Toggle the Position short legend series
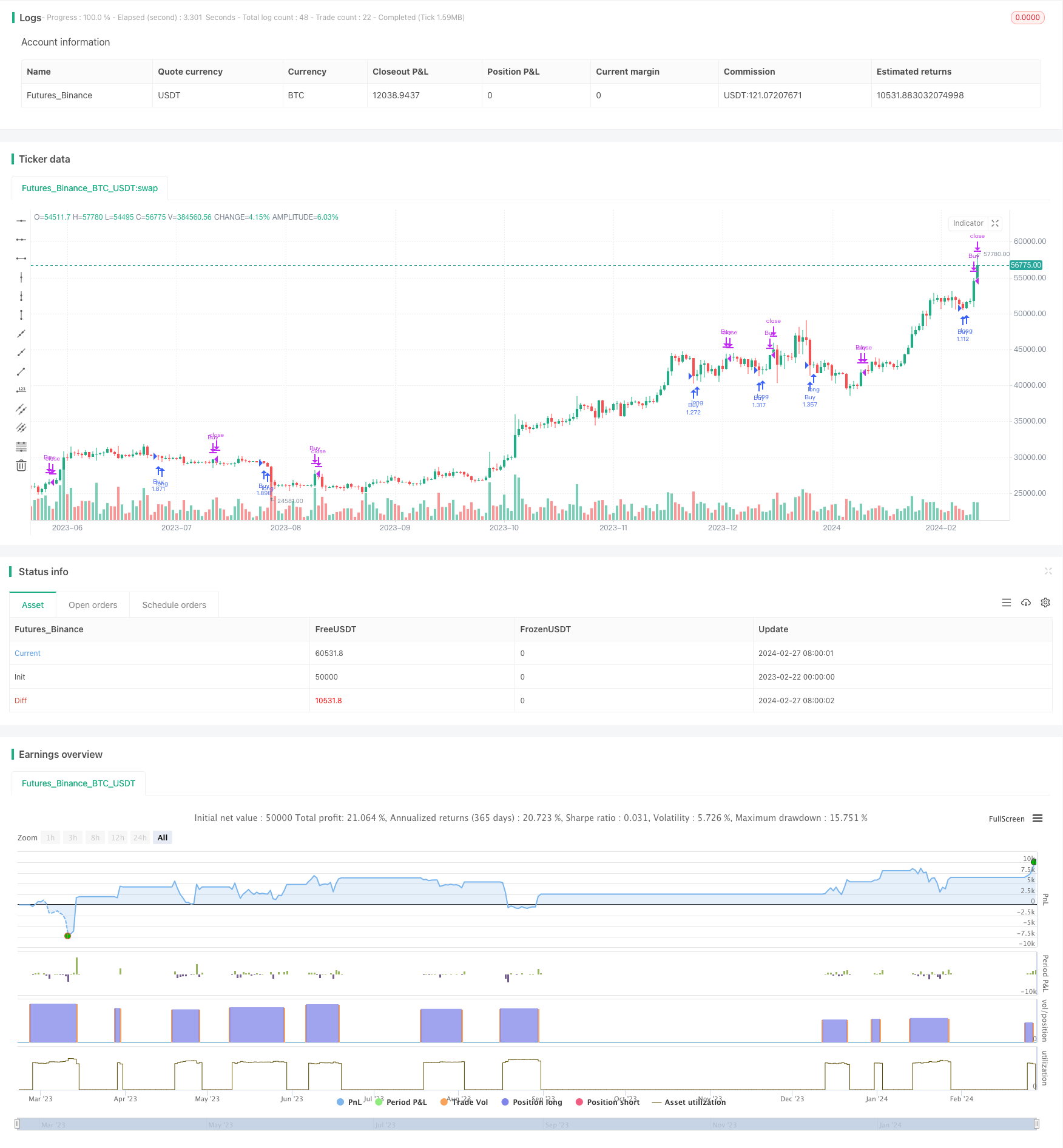 607,1102
